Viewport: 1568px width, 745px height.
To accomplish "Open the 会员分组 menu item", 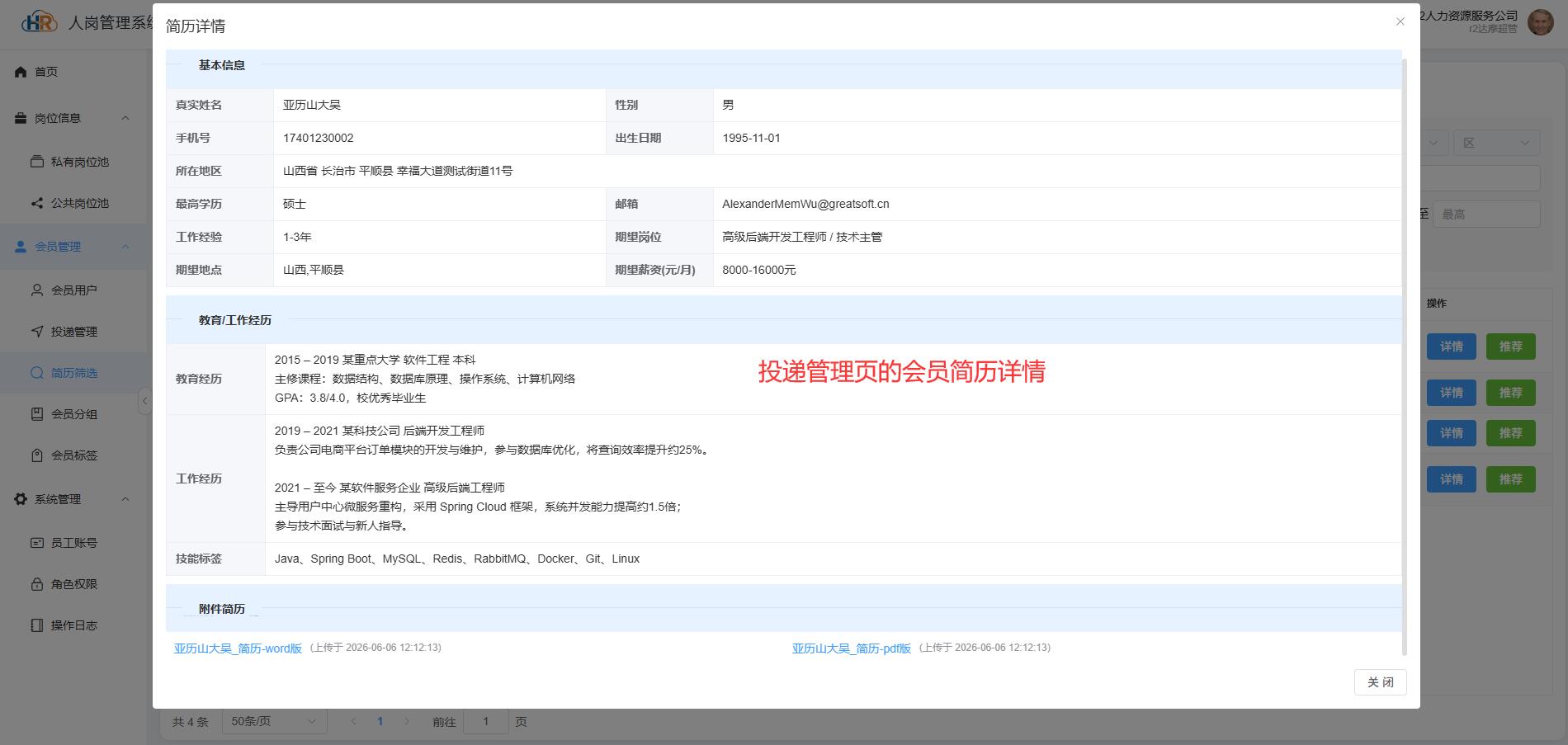I will [73, 414].
